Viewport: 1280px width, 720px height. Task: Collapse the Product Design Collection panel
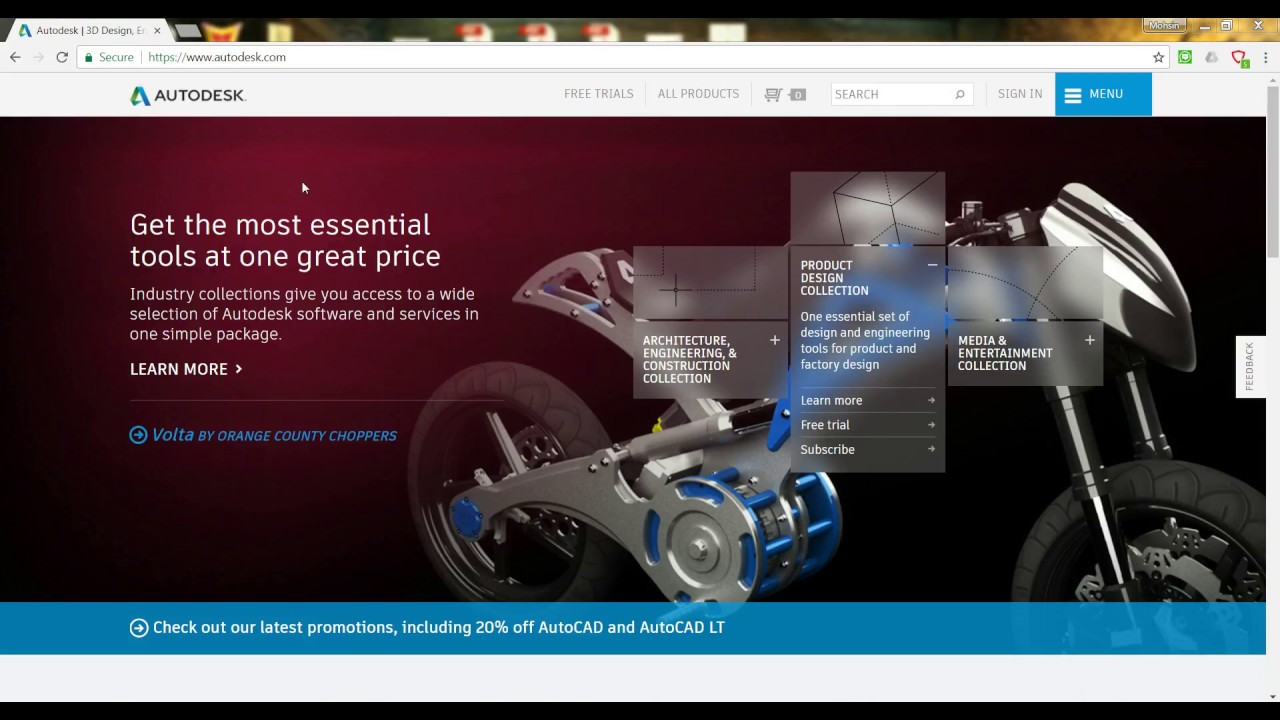coord(932,265)
